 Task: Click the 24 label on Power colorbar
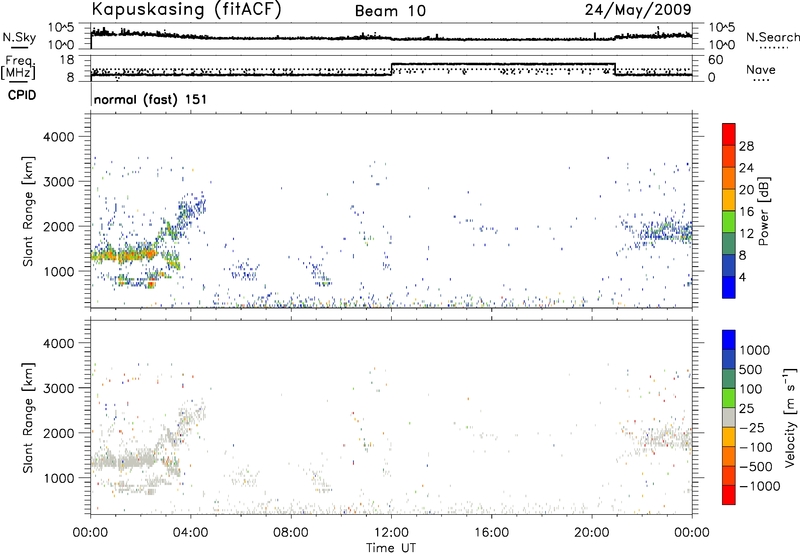point(746,168)
